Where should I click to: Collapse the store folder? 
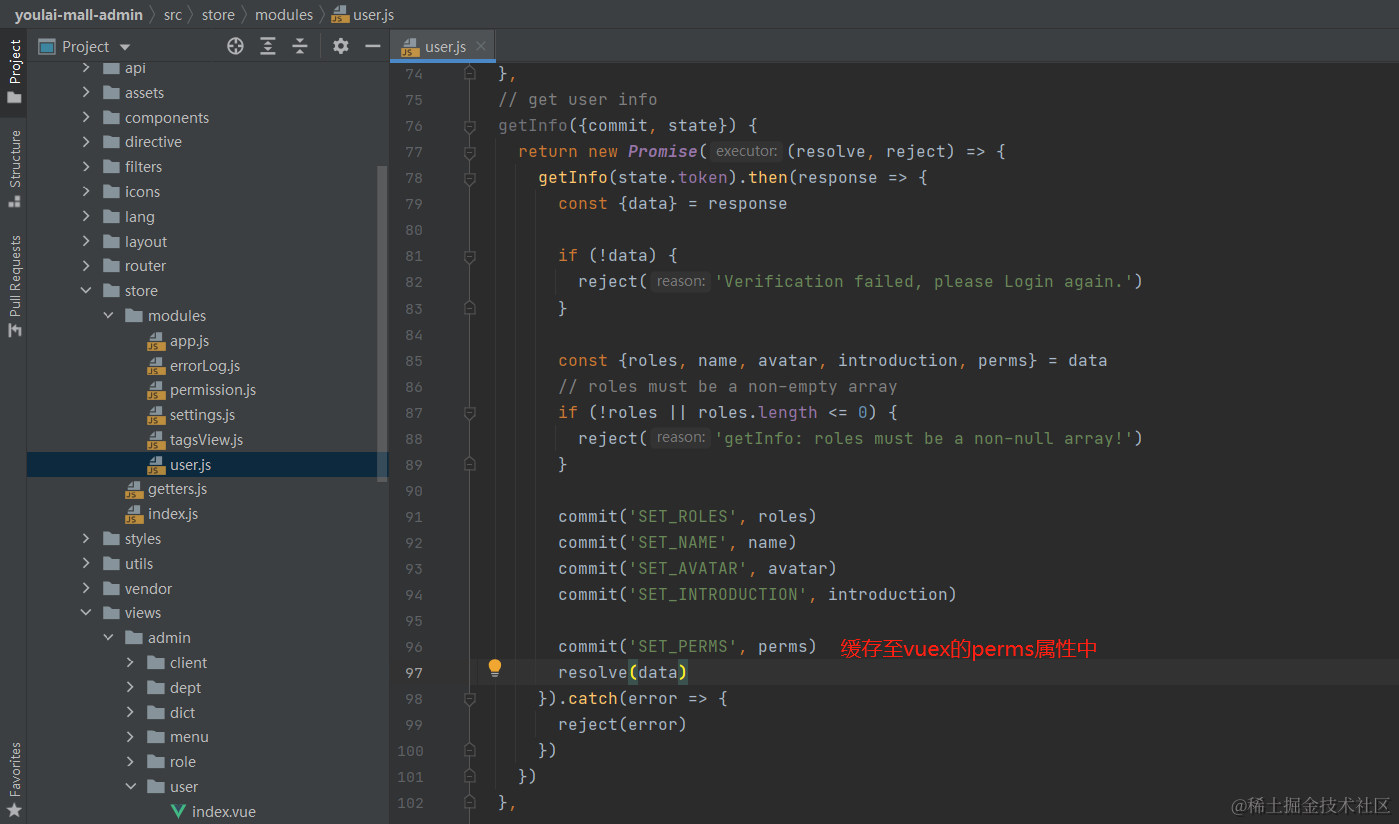pyautogui.click(x=86, y=291)
